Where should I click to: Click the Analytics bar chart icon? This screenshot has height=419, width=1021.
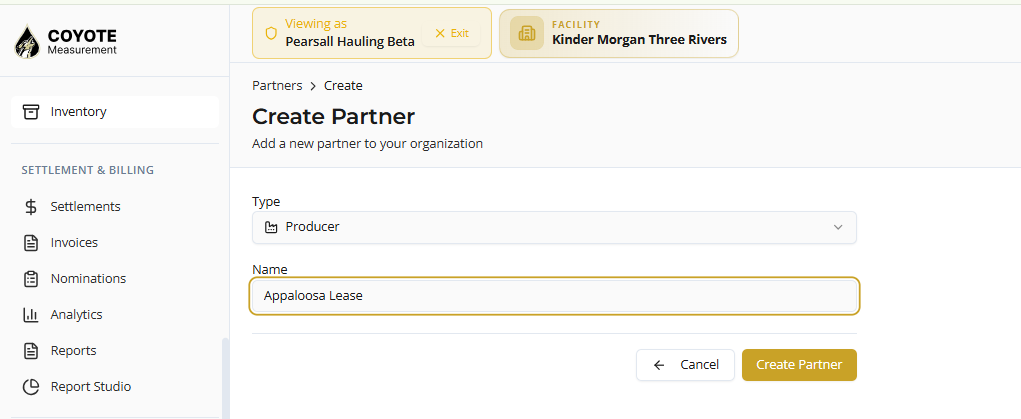pyautogui.click(x=31, y=315)
